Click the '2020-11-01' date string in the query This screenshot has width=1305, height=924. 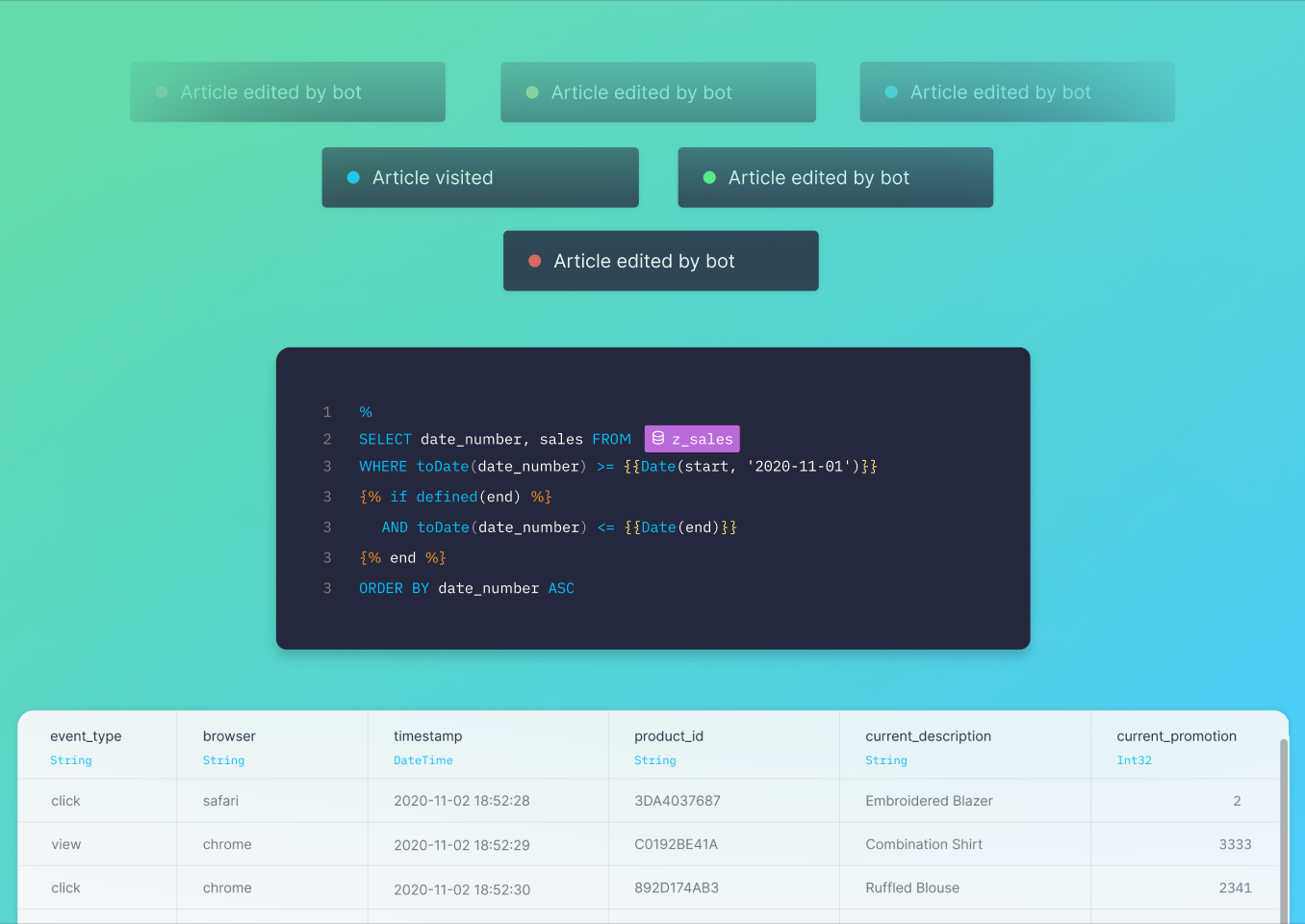pyautogui.click(x=799, y=466)
